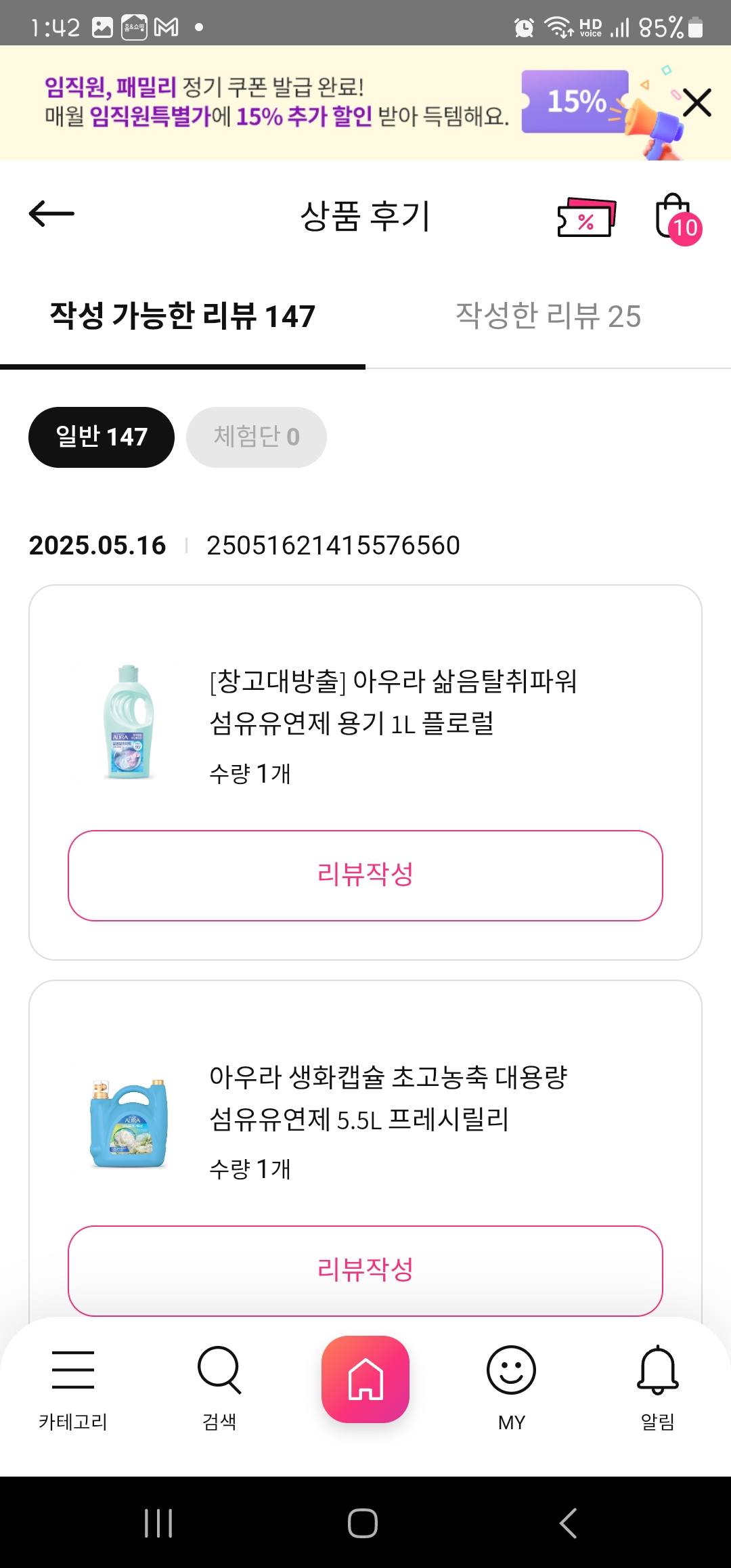
Task: Go to the pink home button
Action: click(365, 1379)
